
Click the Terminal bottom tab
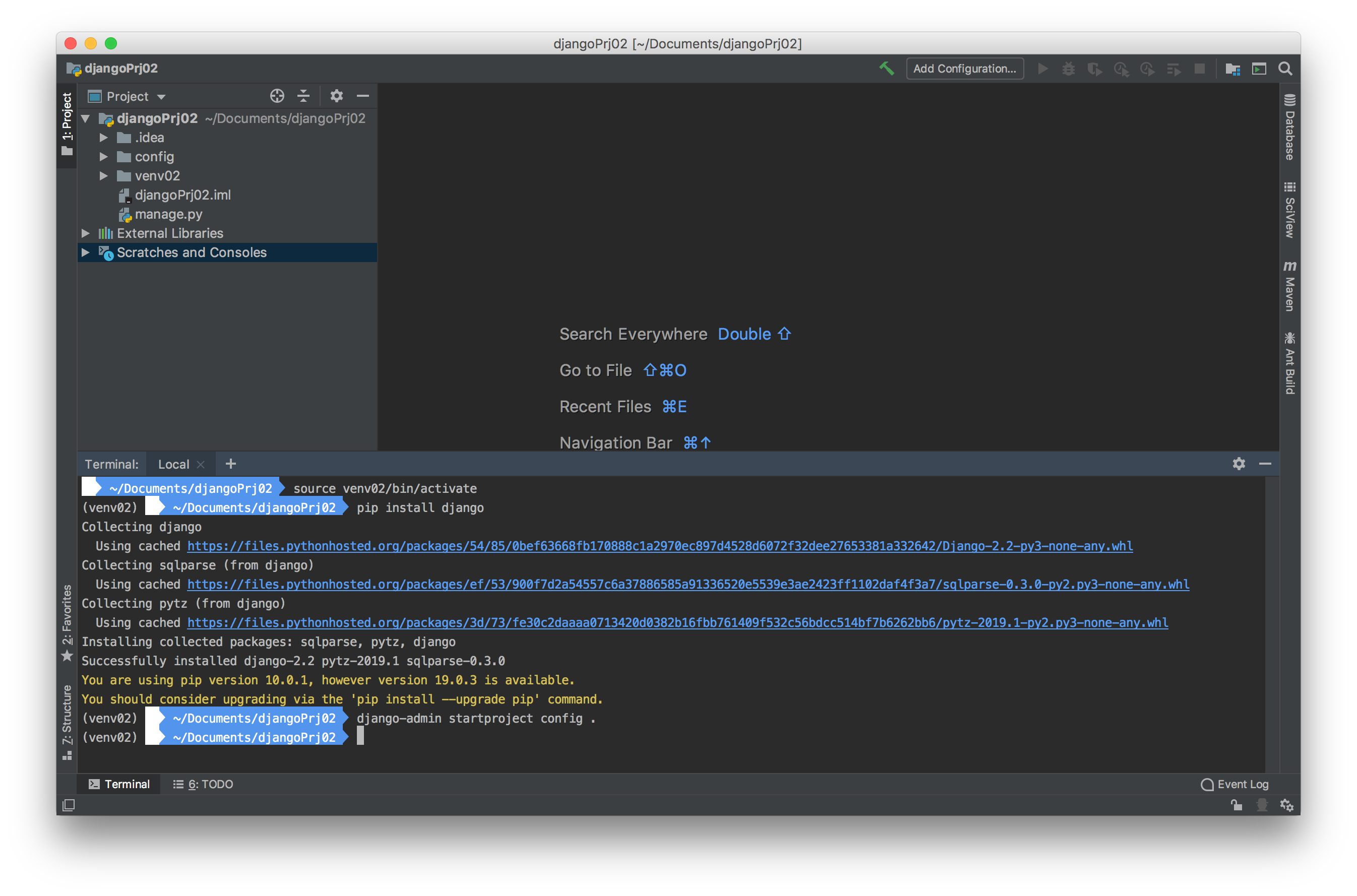click(x=119, y=785)
